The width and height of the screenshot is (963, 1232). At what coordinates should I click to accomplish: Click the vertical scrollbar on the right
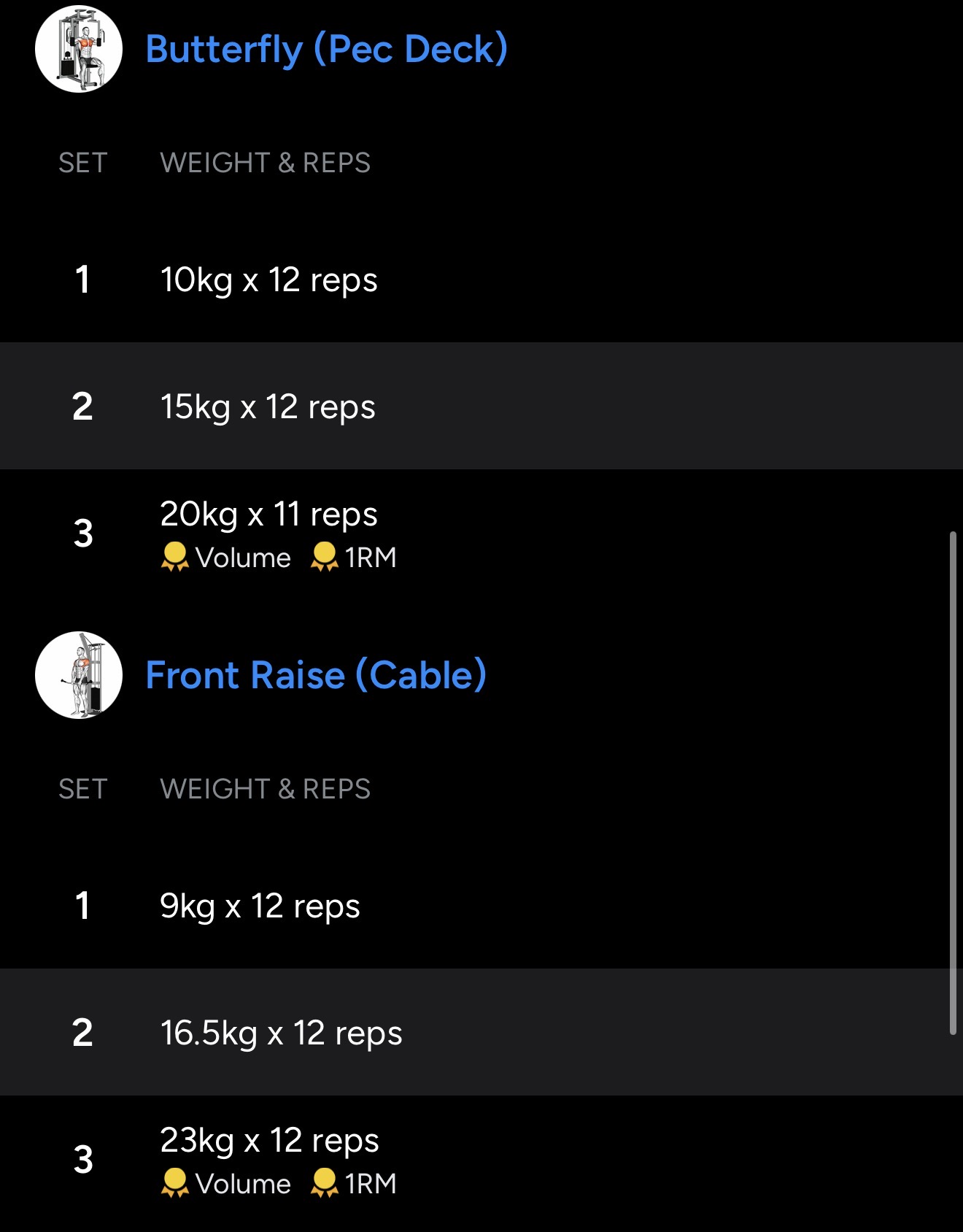click(952, 782)
